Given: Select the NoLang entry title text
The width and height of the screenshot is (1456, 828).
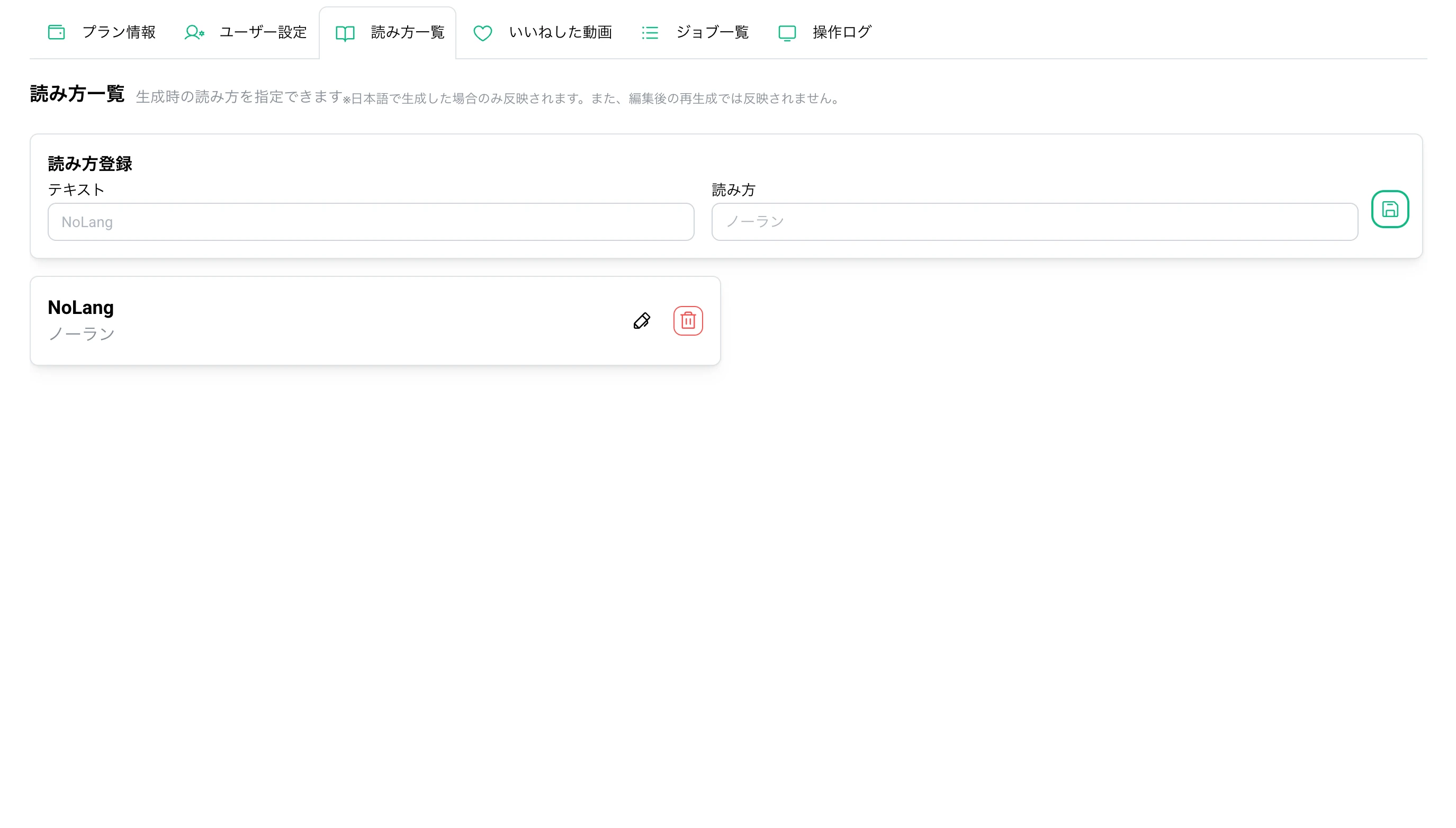Looking at the screenshot, I should [81, 308].
